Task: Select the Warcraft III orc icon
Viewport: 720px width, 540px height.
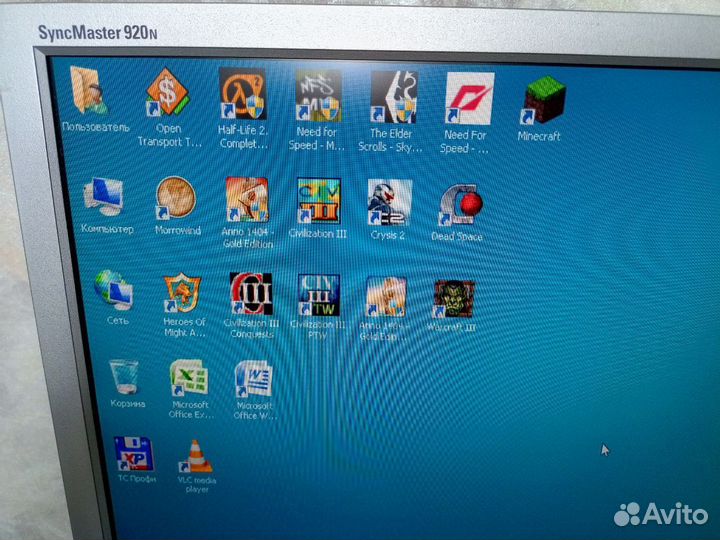Action: tap(454, 299)
